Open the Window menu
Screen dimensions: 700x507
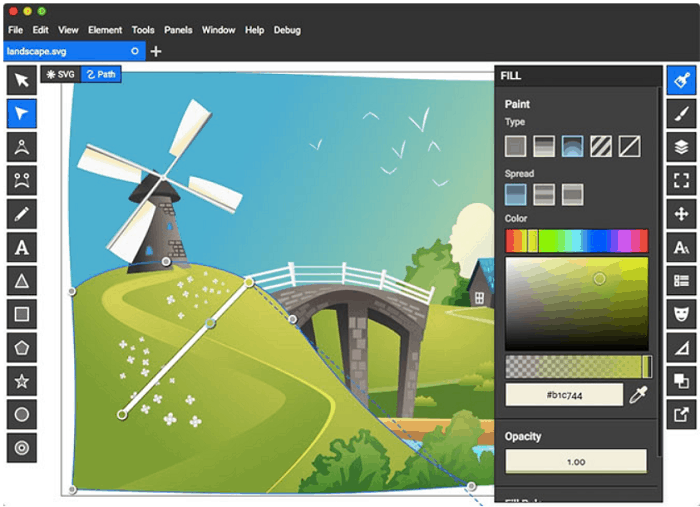click(218, 30)
